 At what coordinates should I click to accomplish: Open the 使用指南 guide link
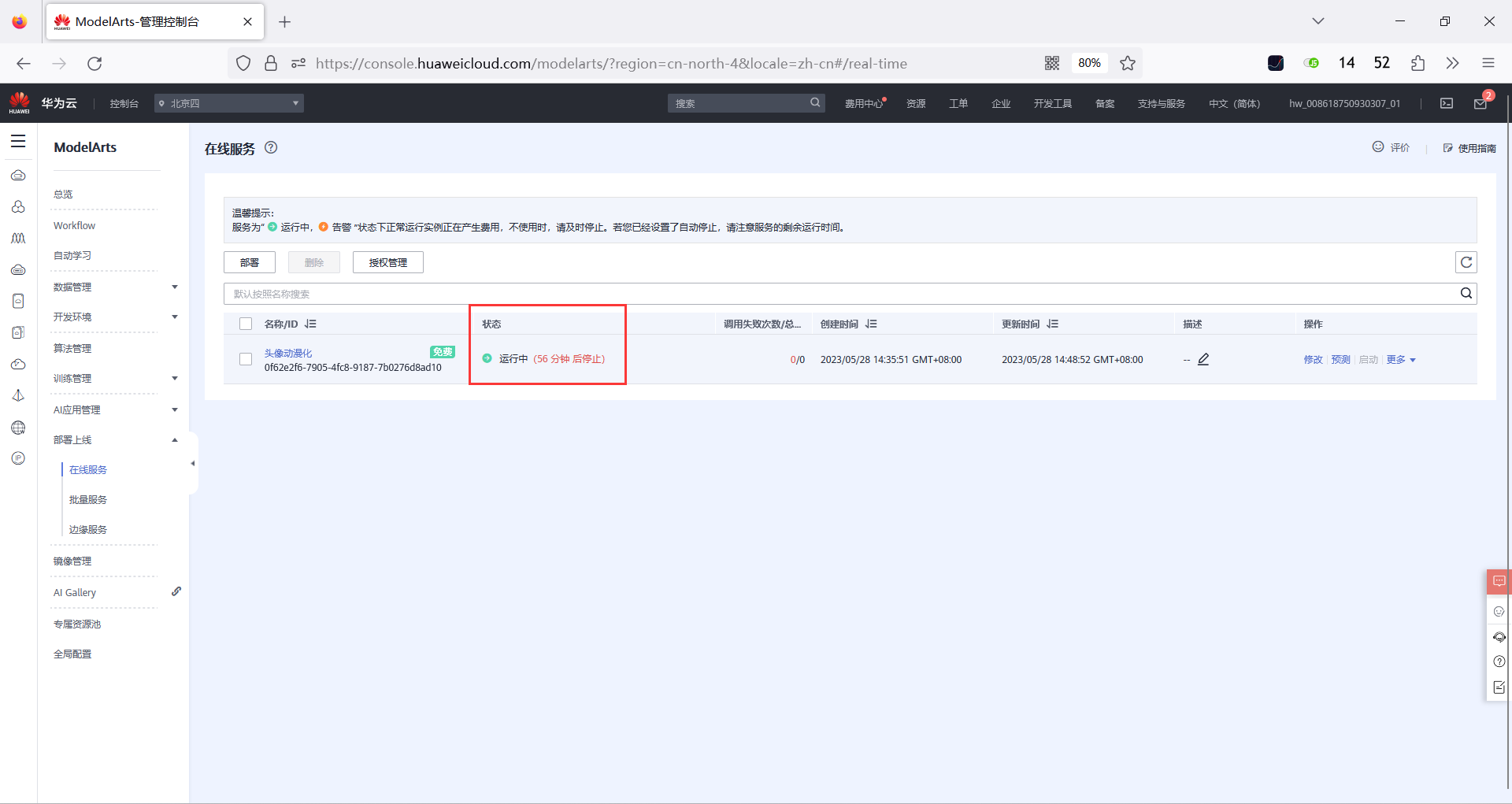tap(1469, 148)
